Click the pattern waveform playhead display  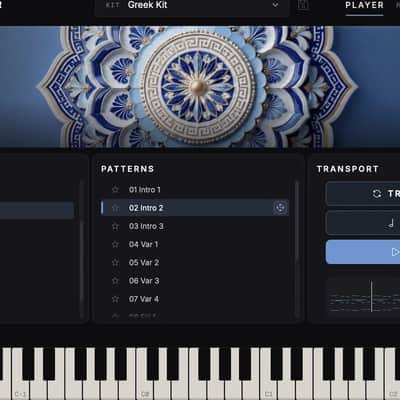click(x=363, y=296)
